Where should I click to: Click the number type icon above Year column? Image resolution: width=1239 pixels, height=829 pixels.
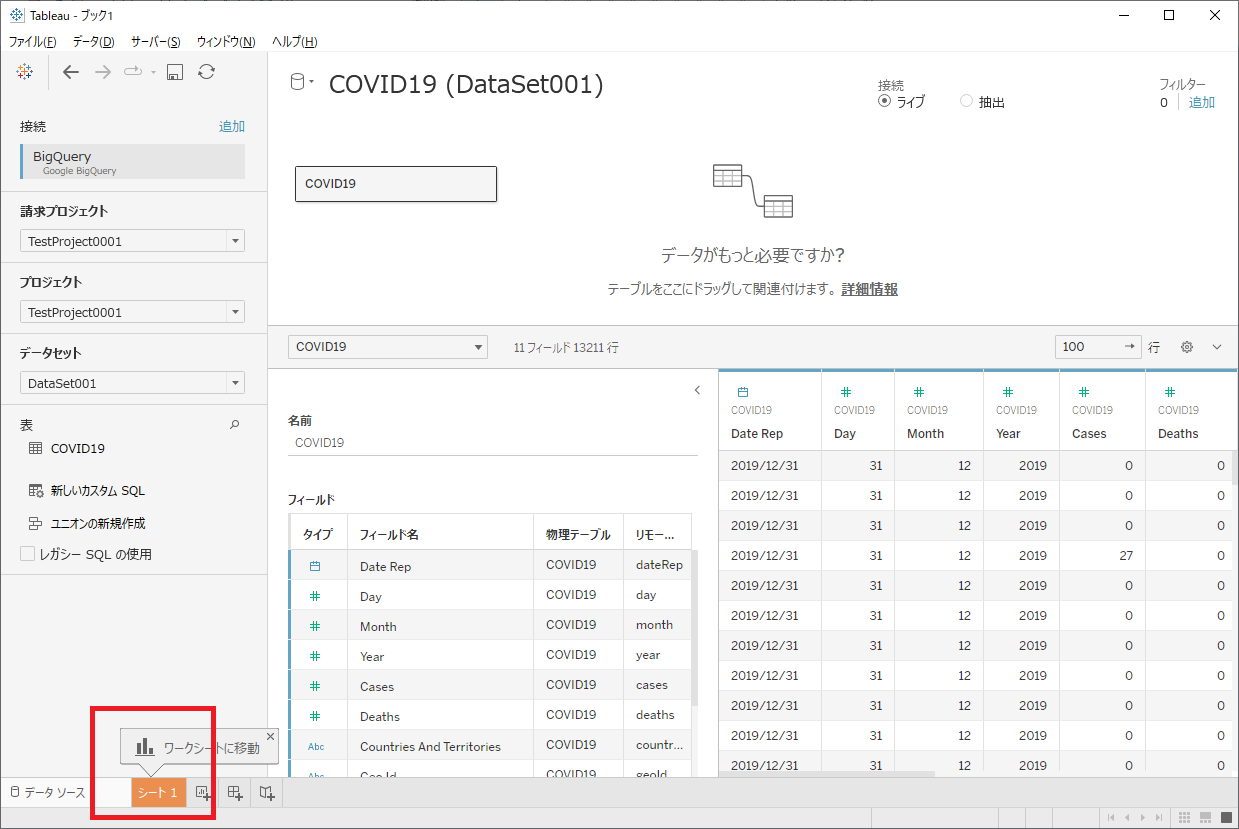tap(1007, 392)
